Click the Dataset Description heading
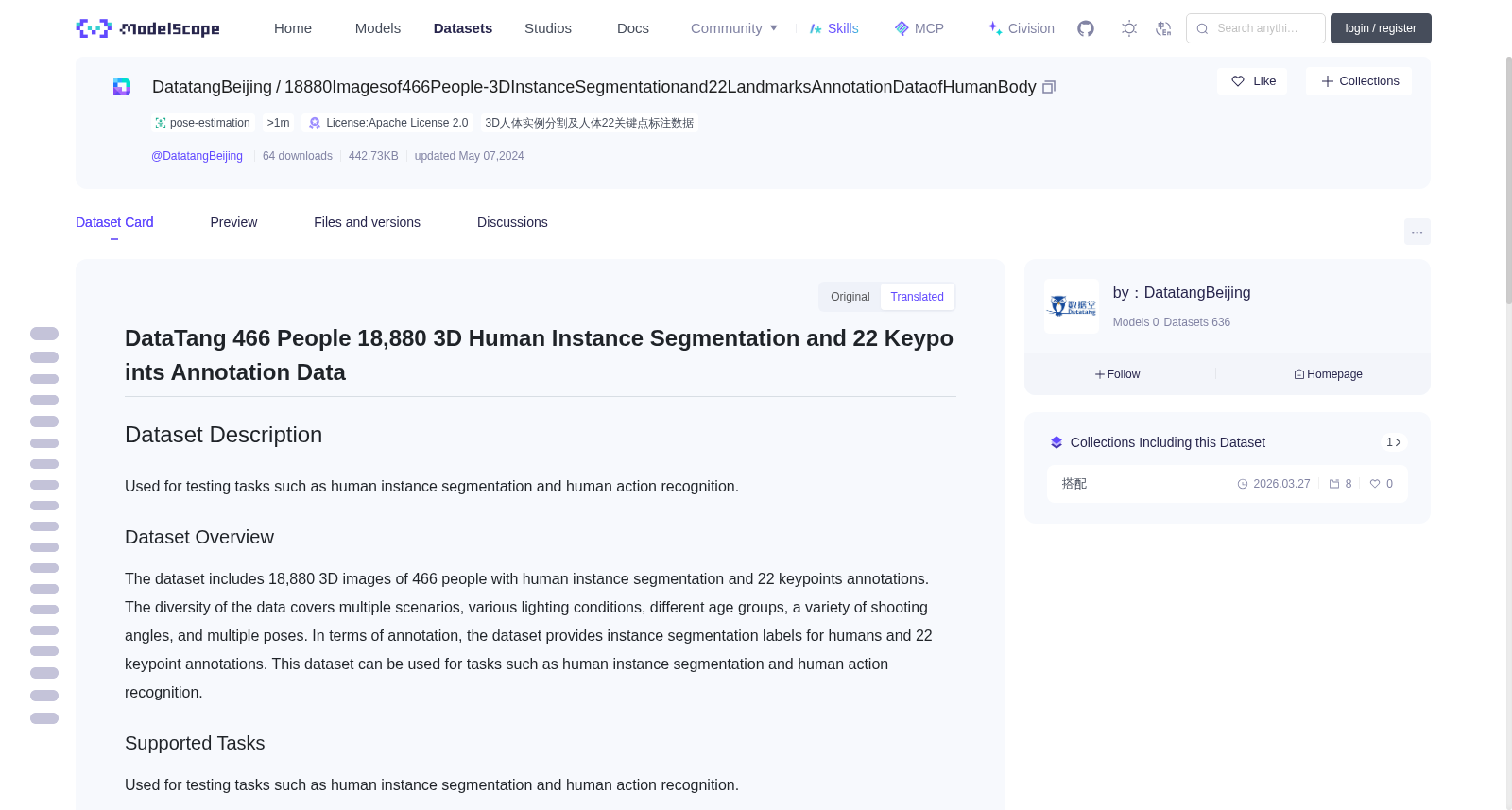 [x=223, y=435]
